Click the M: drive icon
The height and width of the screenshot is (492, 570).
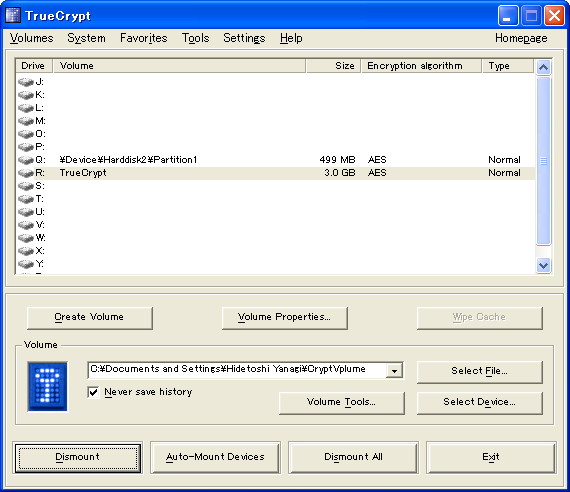point(26,121)
